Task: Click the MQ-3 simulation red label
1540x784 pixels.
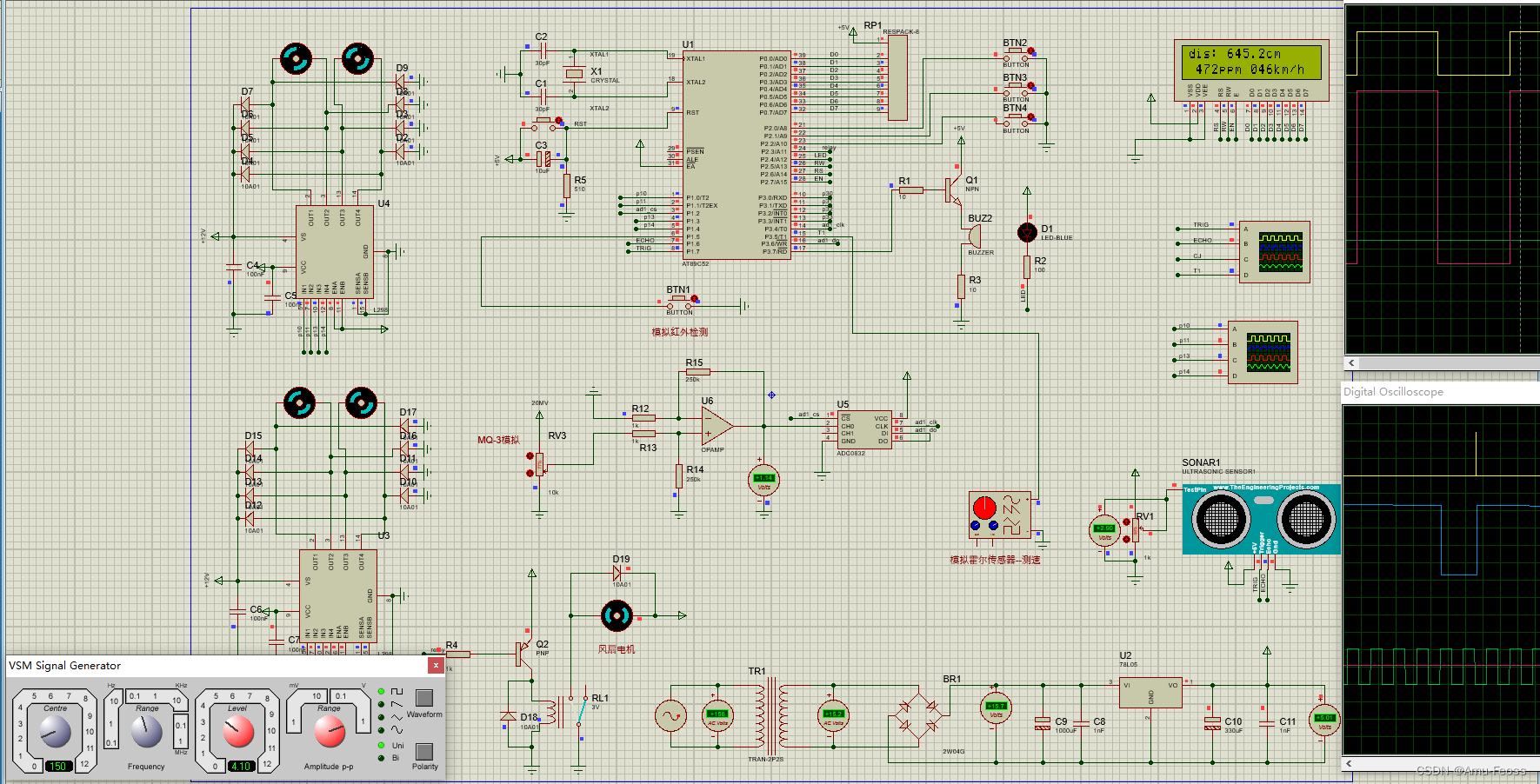Action: pos(498,440)
